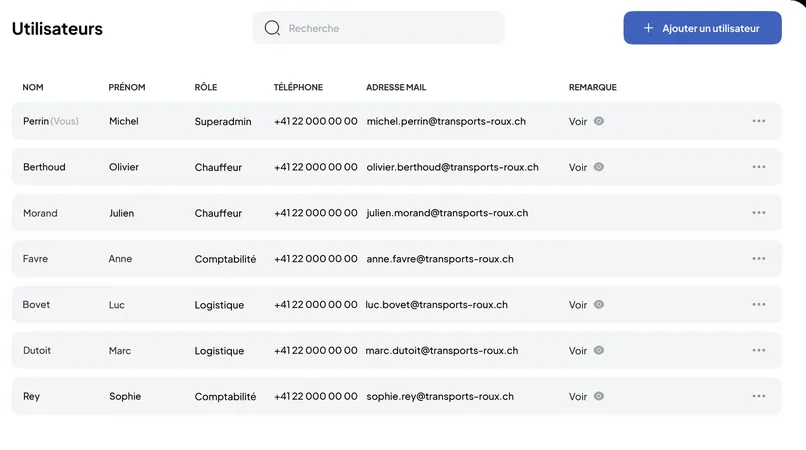Click Voir link for Marc Dutoit
Image resolution: width=806 pixels, height=450 pixels.
(578, 351)
